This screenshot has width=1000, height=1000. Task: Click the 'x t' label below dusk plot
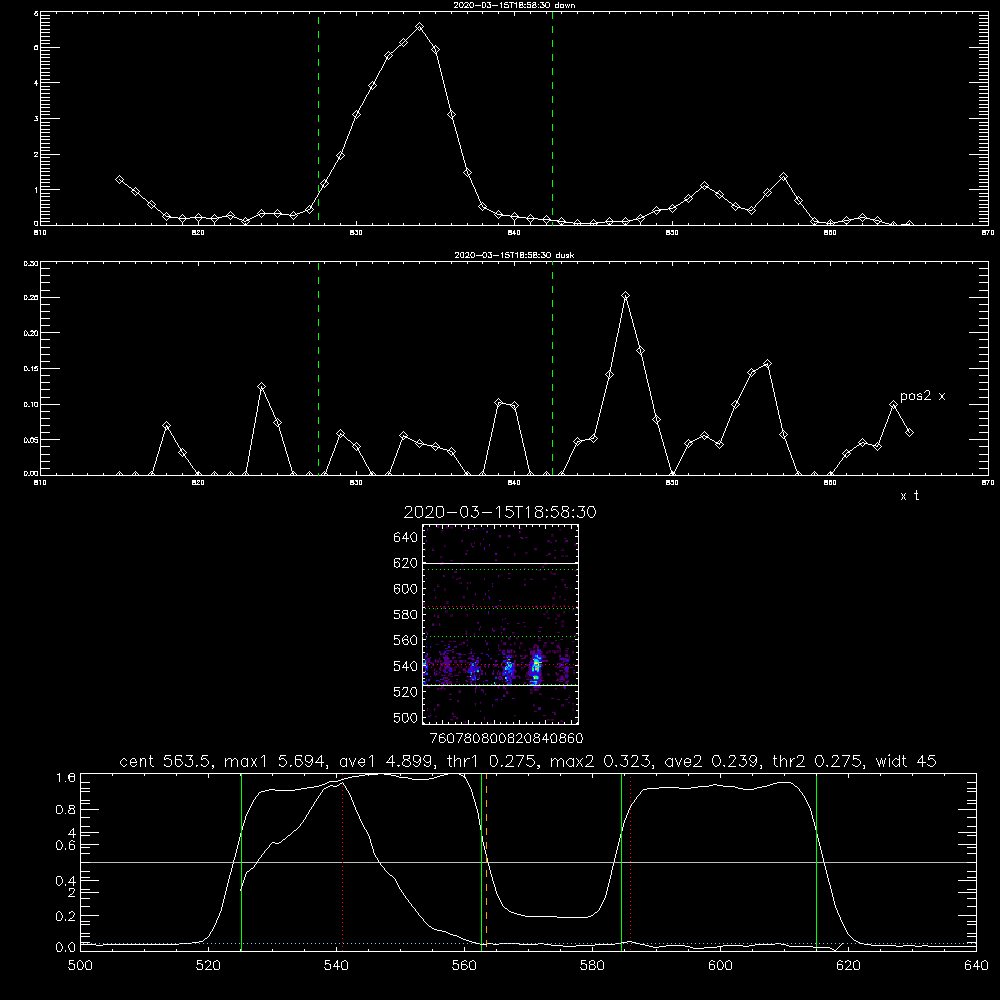(910, 496)
